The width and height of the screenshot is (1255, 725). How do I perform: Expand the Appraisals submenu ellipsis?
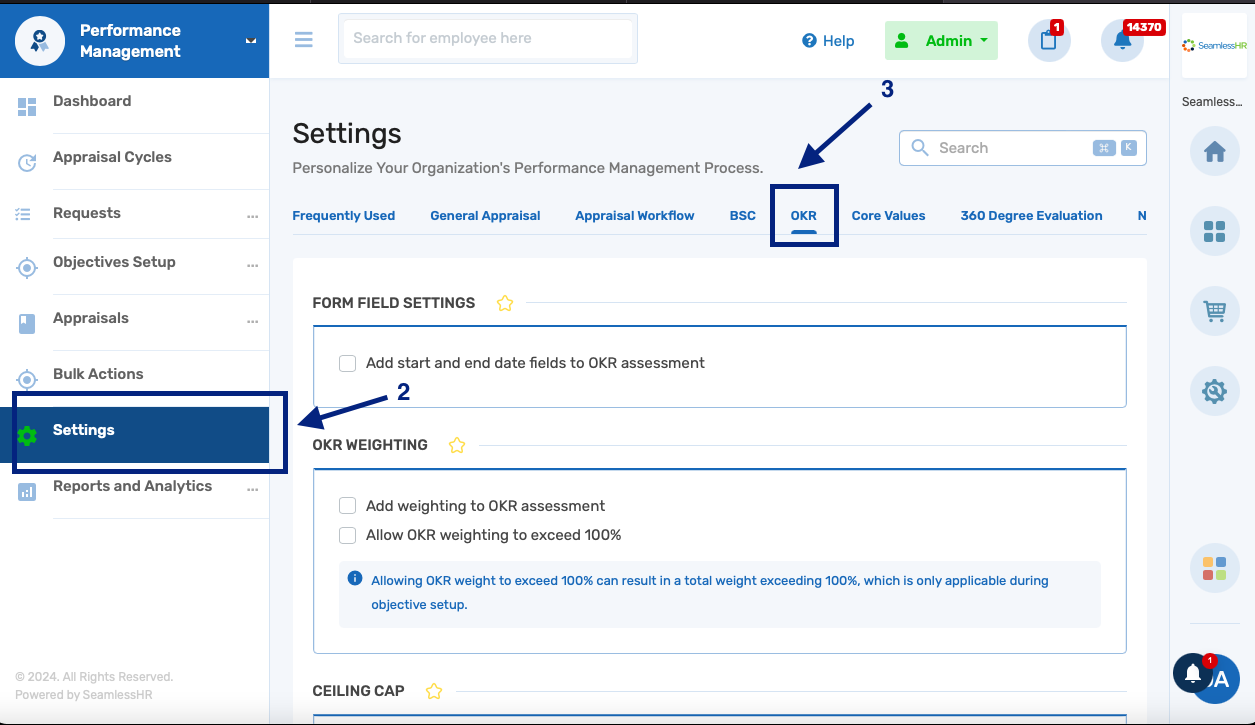click(x=252, y=322)
